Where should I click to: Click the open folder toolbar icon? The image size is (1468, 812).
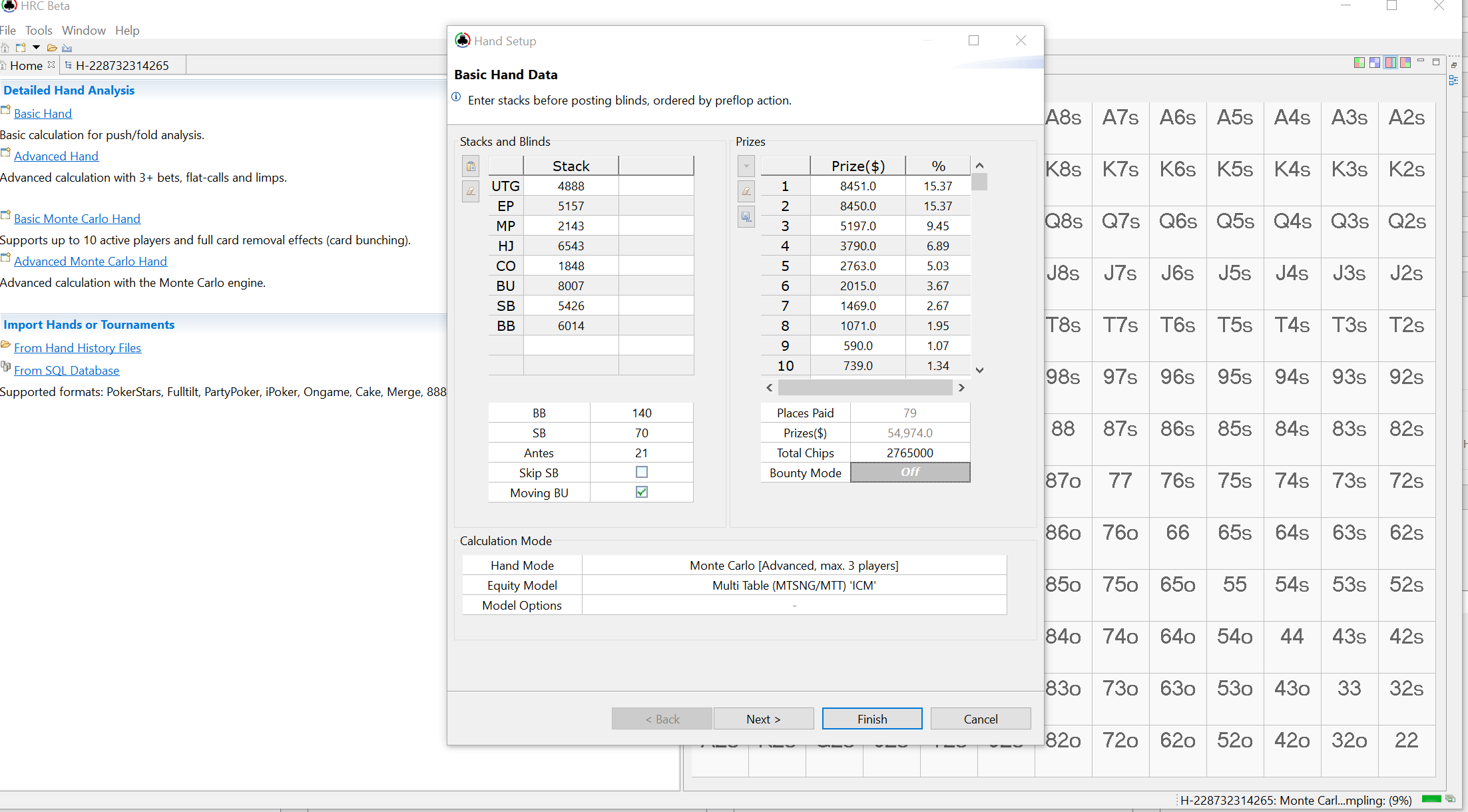[x=52, y=48]
